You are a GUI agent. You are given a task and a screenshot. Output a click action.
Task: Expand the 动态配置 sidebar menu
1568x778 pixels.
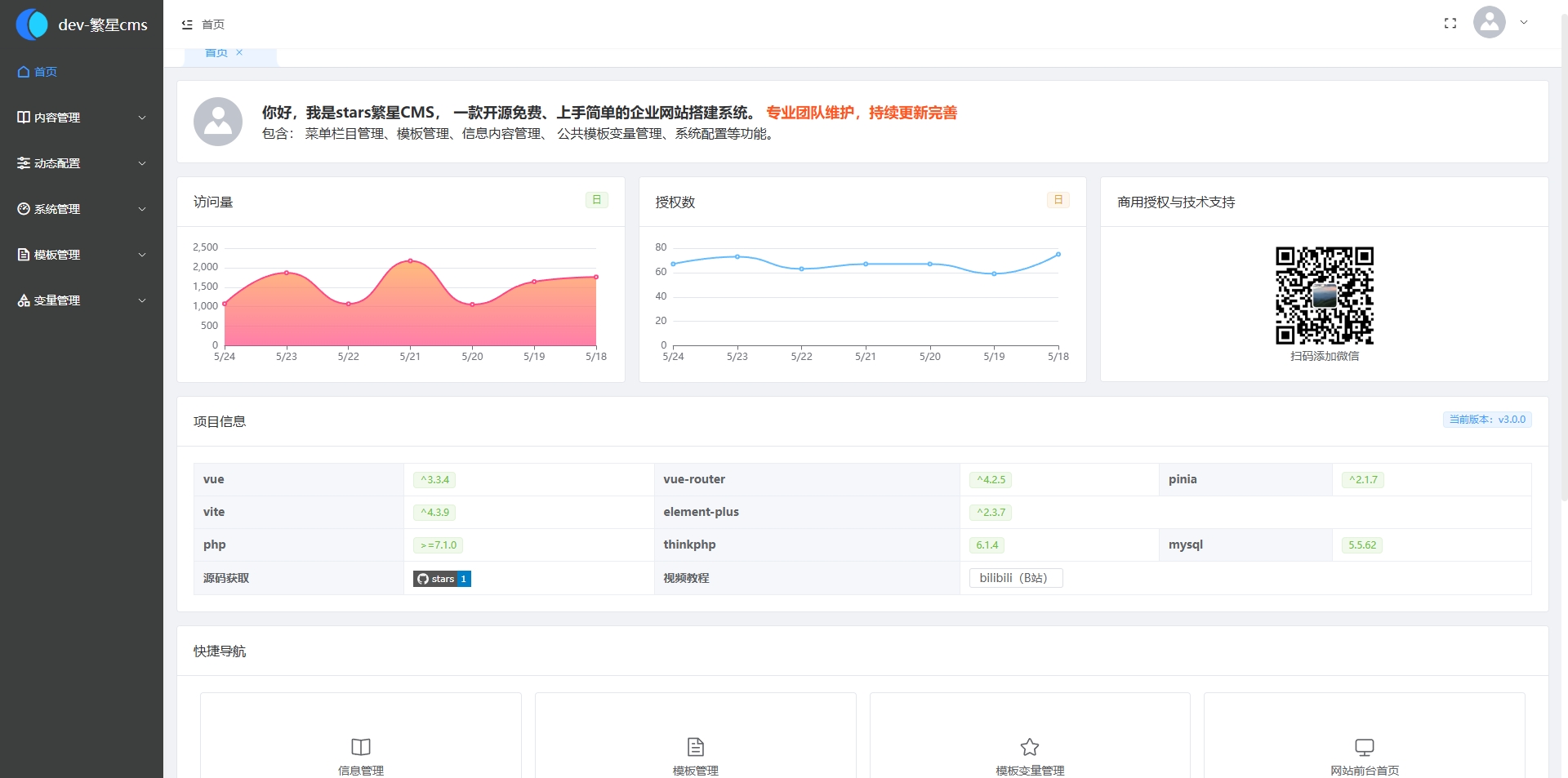pyautogui.click(x=82, y=163)
